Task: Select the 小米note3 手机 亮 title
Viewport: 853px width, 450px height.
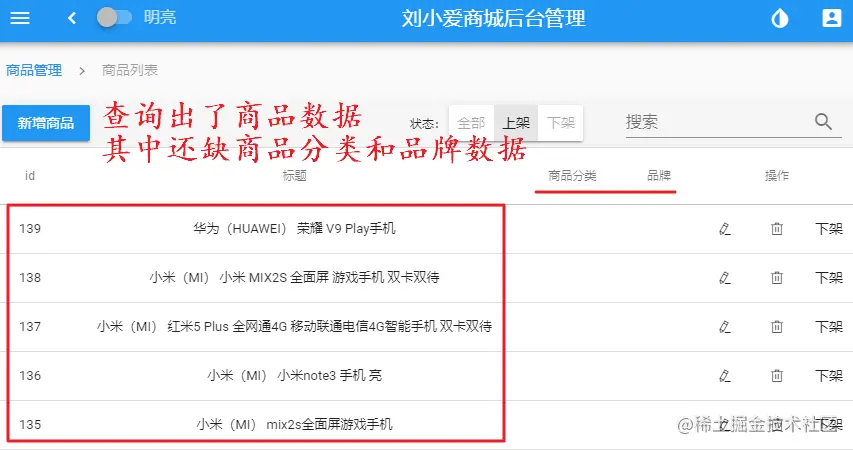Action: point(294,375)
